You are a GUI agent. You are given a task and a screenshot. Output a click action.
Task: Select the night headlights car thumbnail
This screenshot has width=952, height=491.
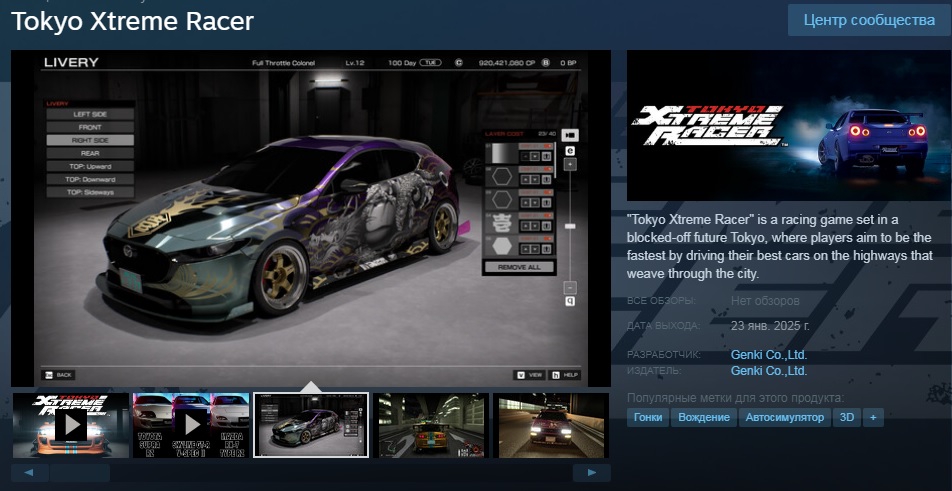551,425
